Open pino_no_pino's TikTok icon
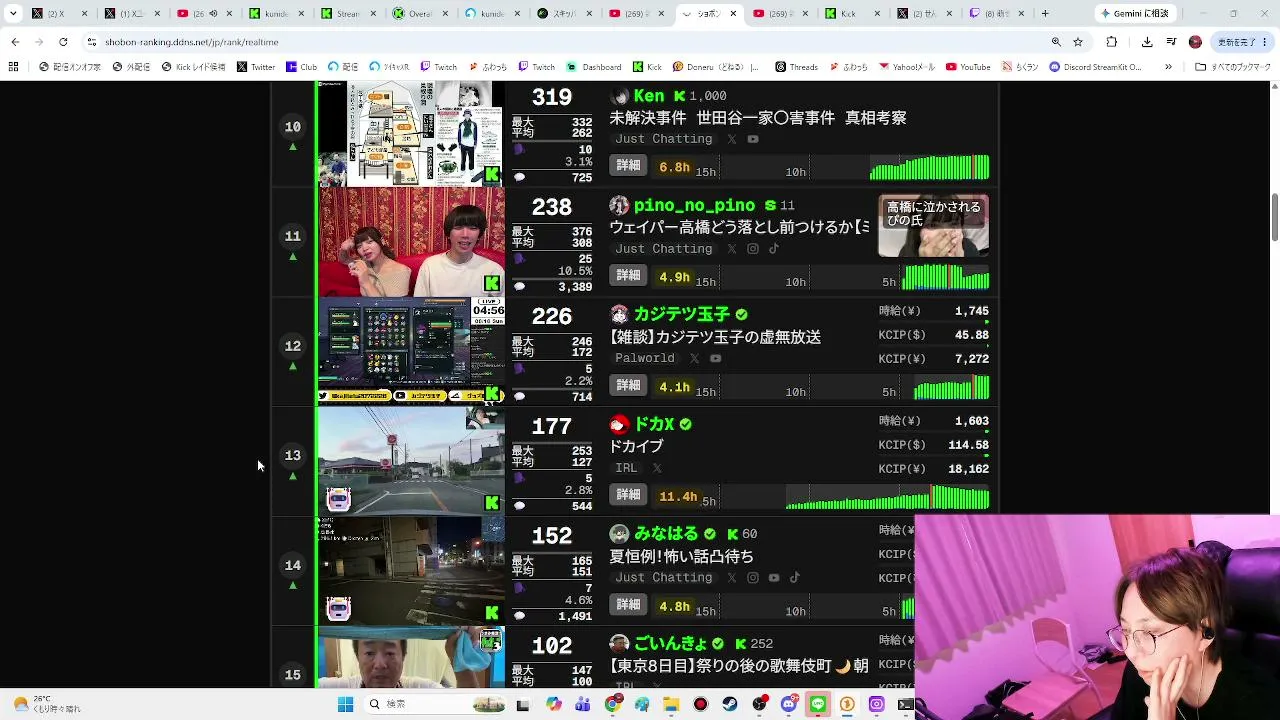Viewport: 1280px width, 720px height. click(774, 249)
